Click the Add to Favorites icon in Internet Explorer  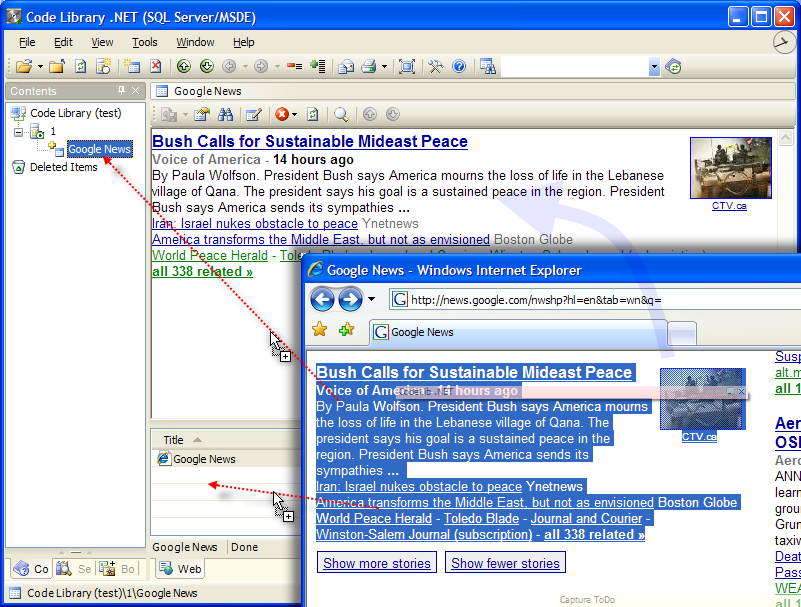(x=346, y=330)
